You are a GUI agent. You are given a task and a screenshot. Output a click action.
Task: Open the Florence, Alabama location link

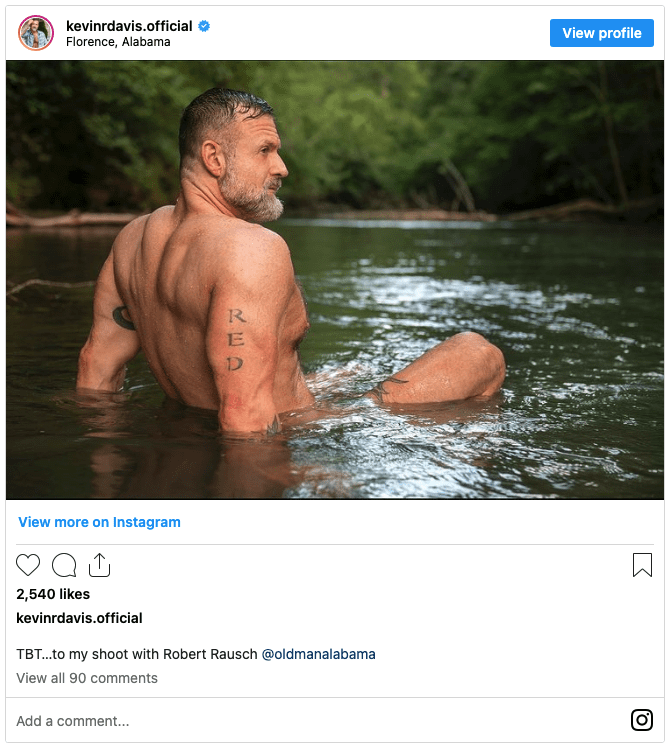118,42
